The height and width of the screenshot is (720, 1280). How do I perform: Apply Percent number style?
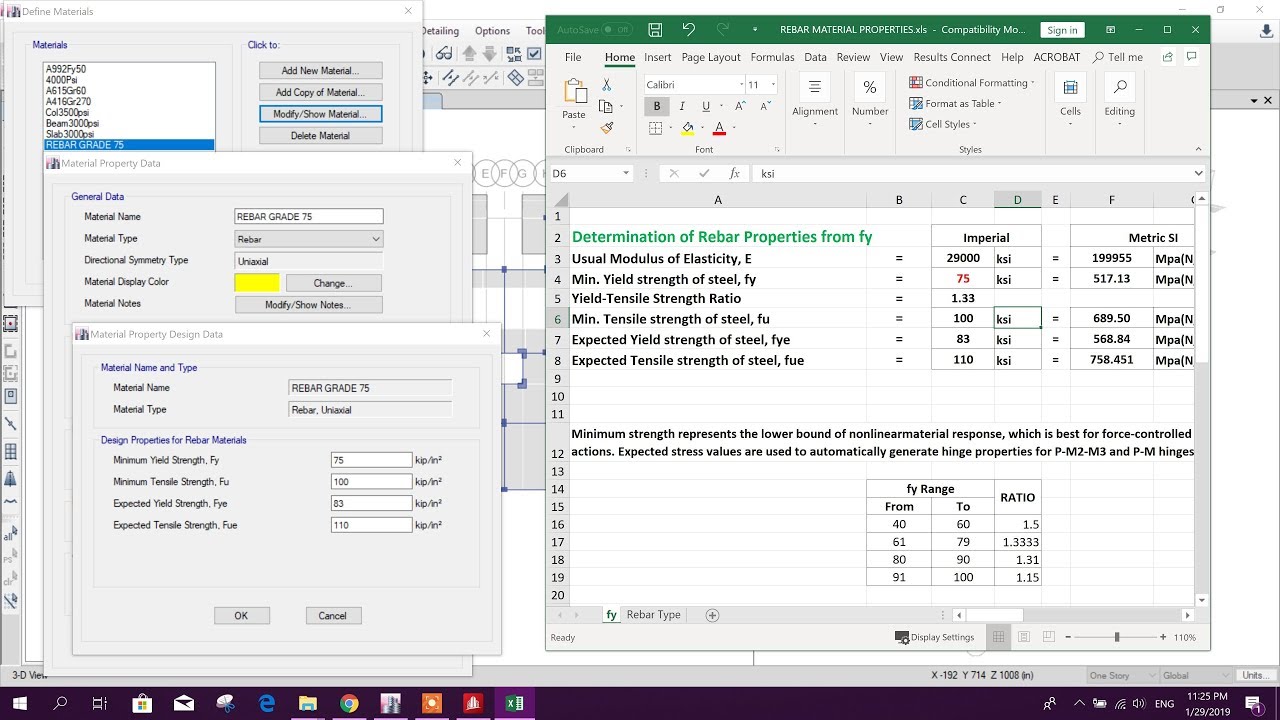point(870,87)
